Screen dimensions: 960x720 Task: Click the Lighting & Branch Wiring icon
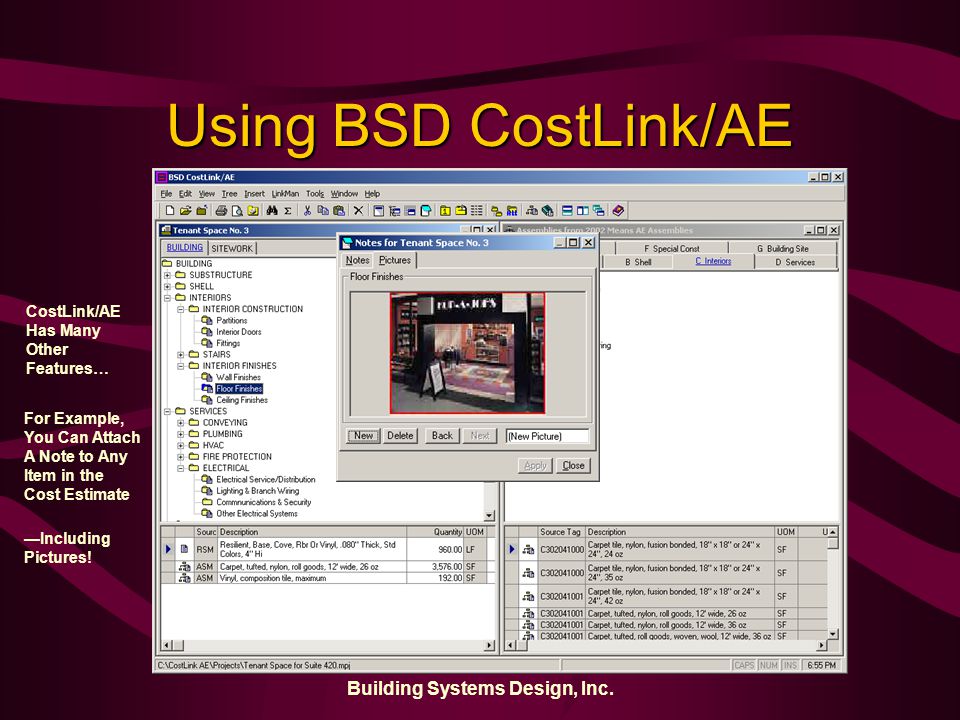pos(207,490)
